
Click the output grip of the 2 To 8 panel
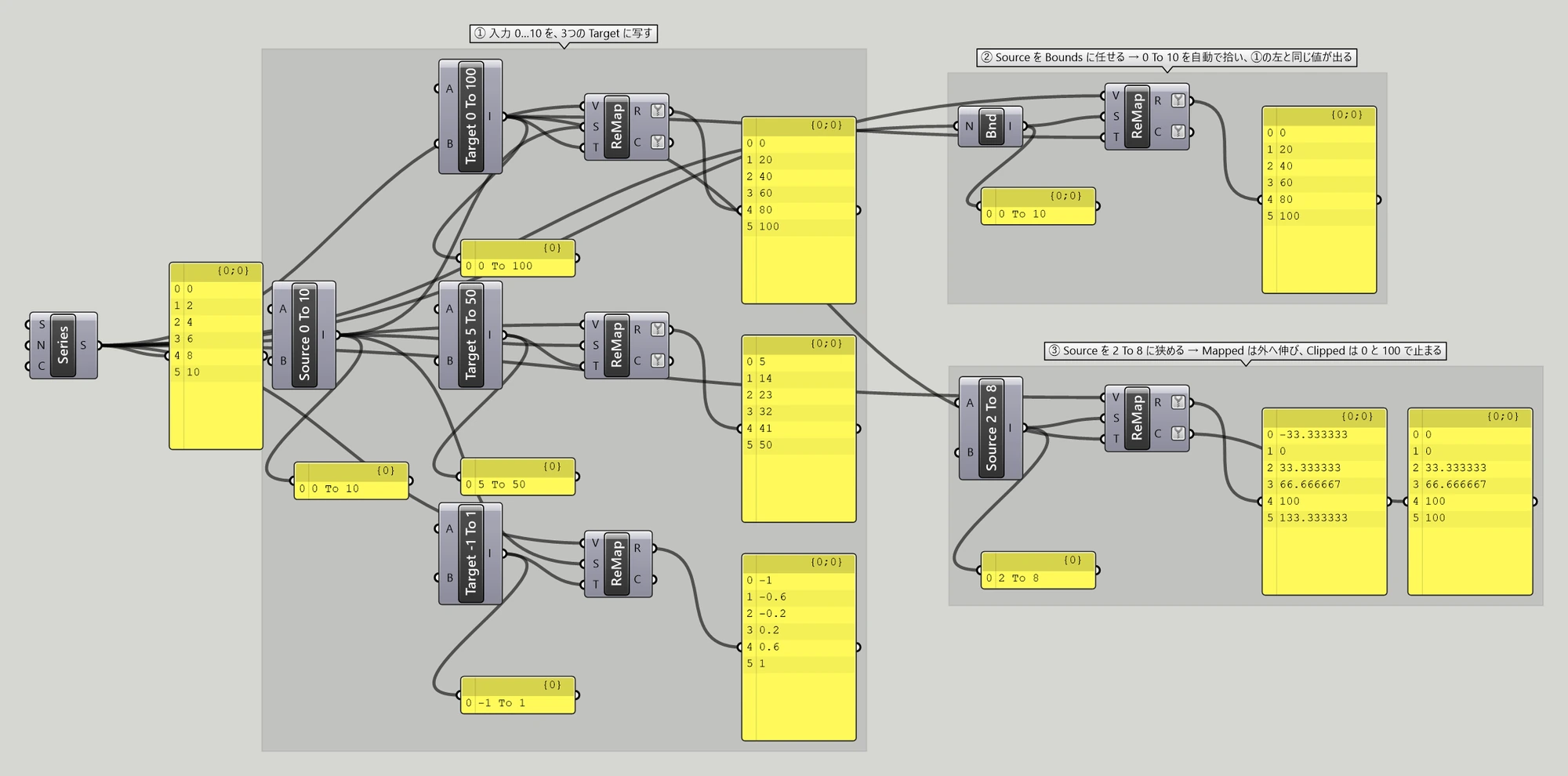1097,571
